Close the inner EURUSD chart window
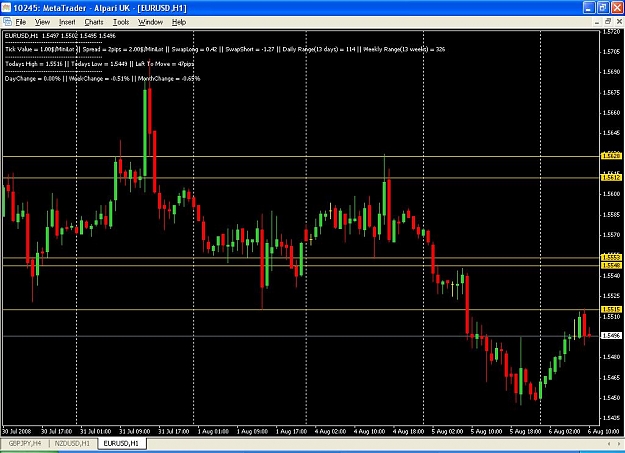This screenshot has height=453, width=625. click(619, 22)
